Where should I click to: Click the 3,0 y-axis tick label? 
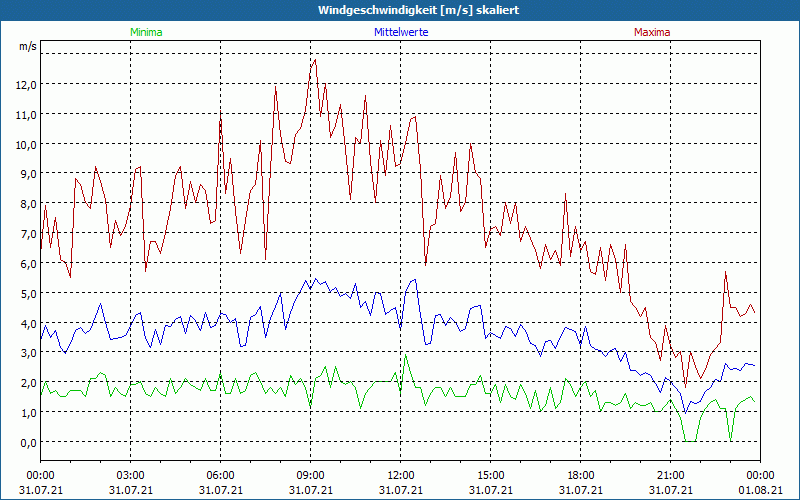(28, 353)
